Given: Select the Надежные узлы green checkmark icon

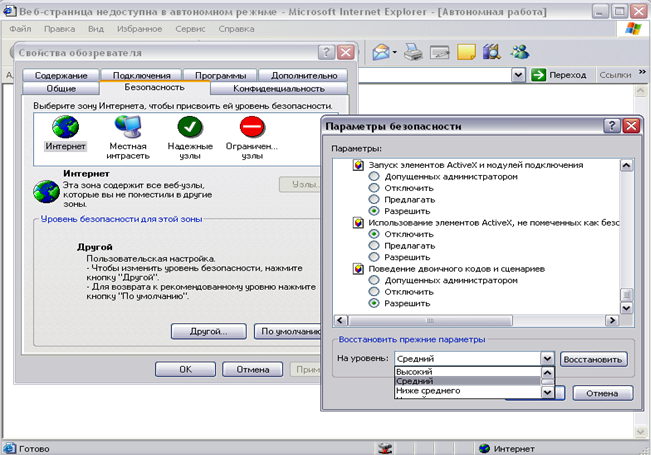Looking at the screenshot, I should pos(189,127).
